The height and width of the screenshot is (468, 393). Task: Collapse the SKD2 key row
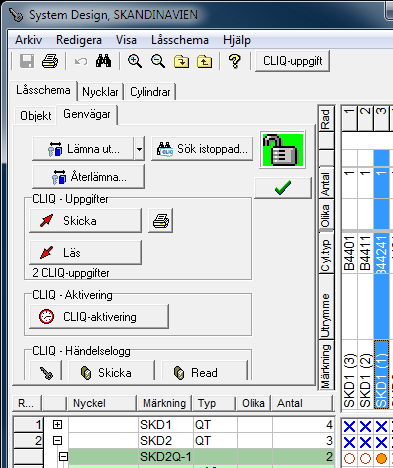57,441
